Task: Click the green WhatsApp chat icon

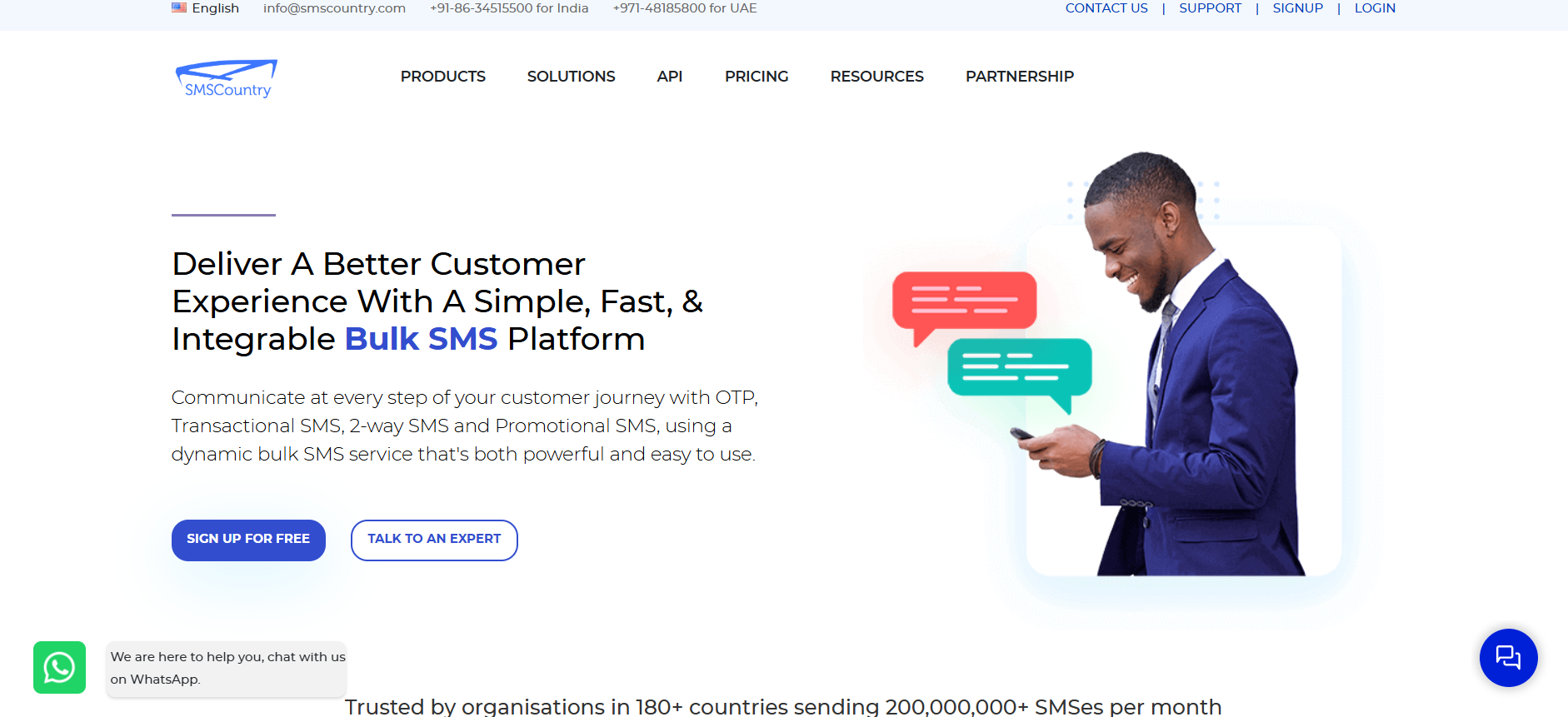Action: (59, 667)
